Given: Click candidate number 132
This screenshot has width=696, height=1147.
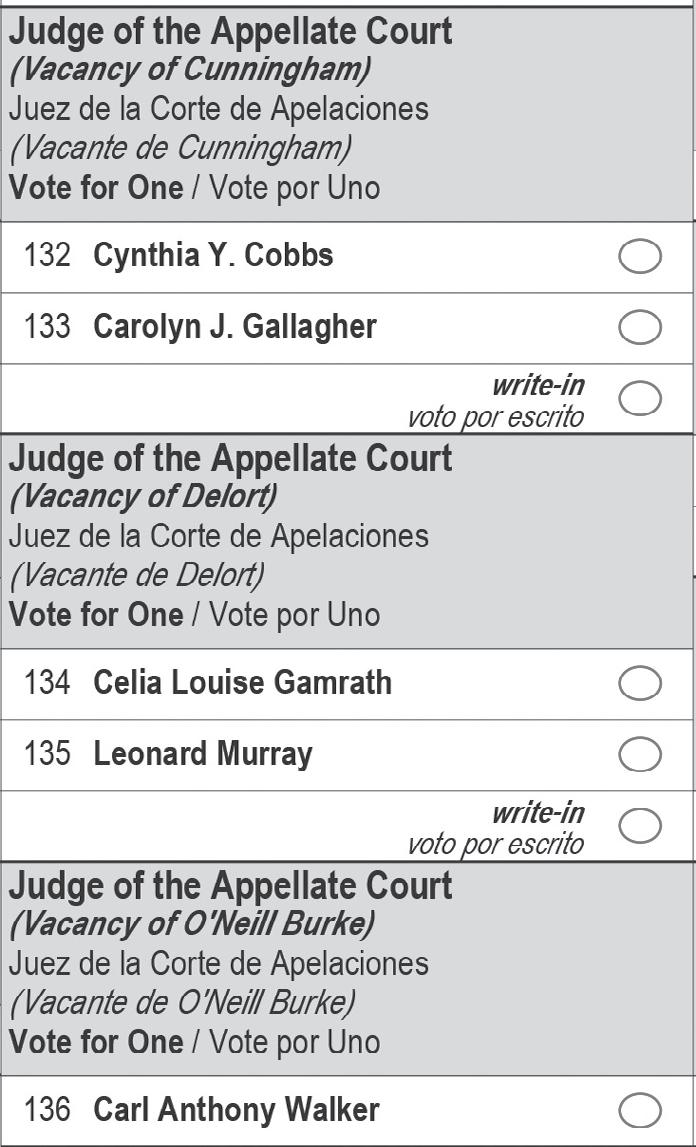Looking at the screenshot, I should pyautogui.click(x=47, y=256).
